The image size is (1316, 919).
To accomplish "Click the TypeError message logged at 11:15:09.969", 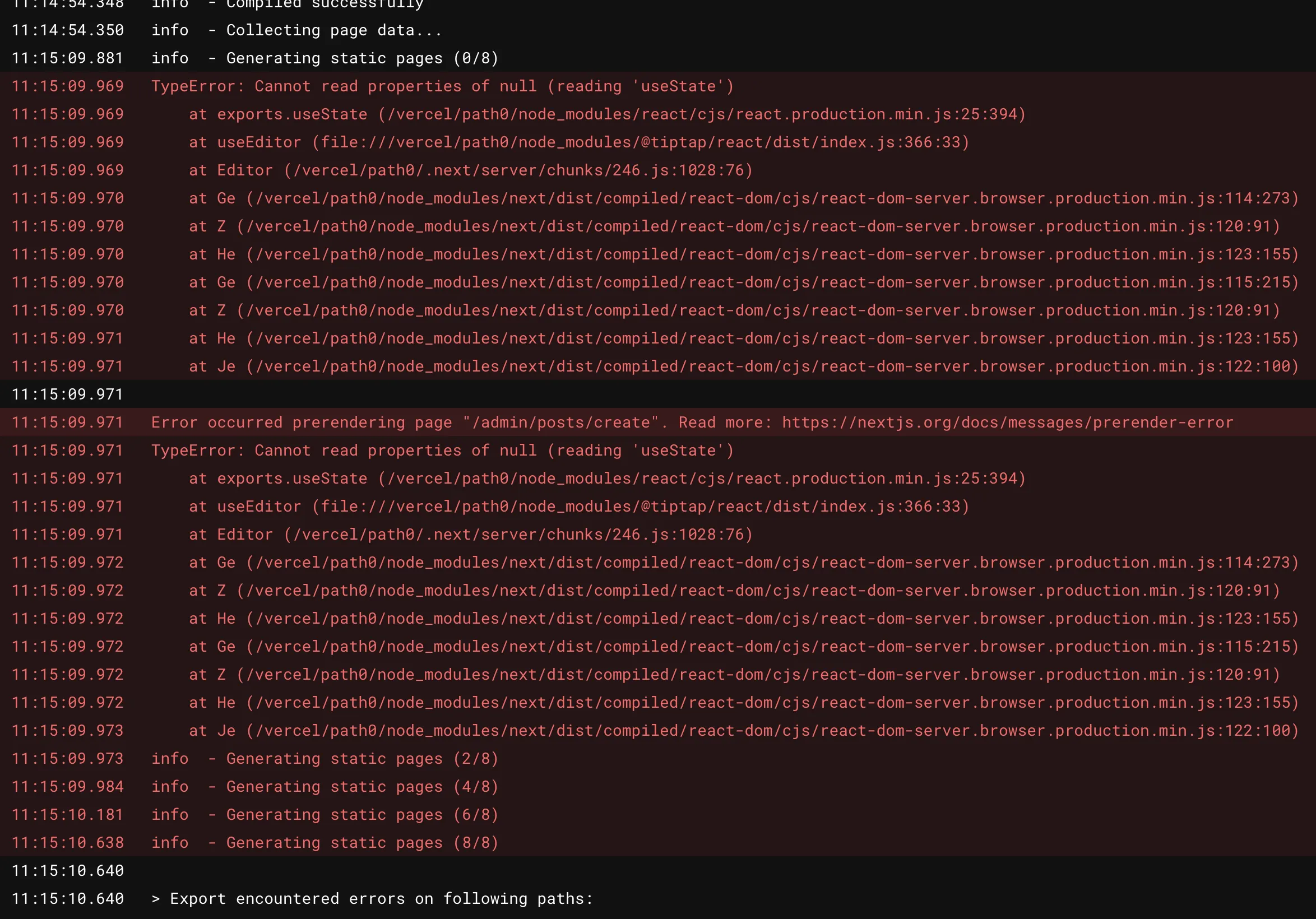I will 442,86.
